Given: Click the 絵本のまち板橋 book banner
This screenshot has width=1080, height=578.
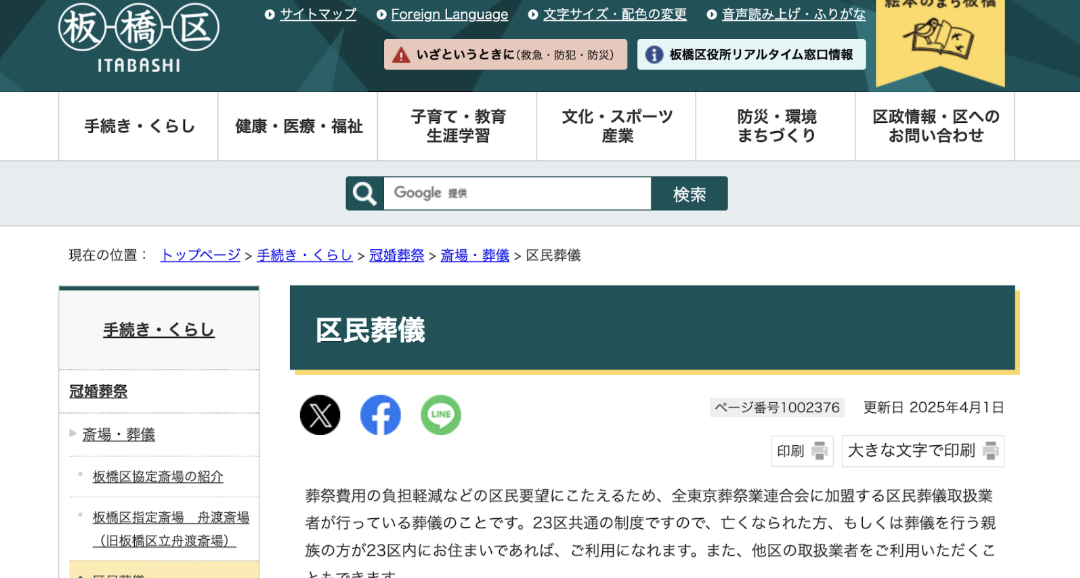Looking at the screenshot, I should point(940,38).
